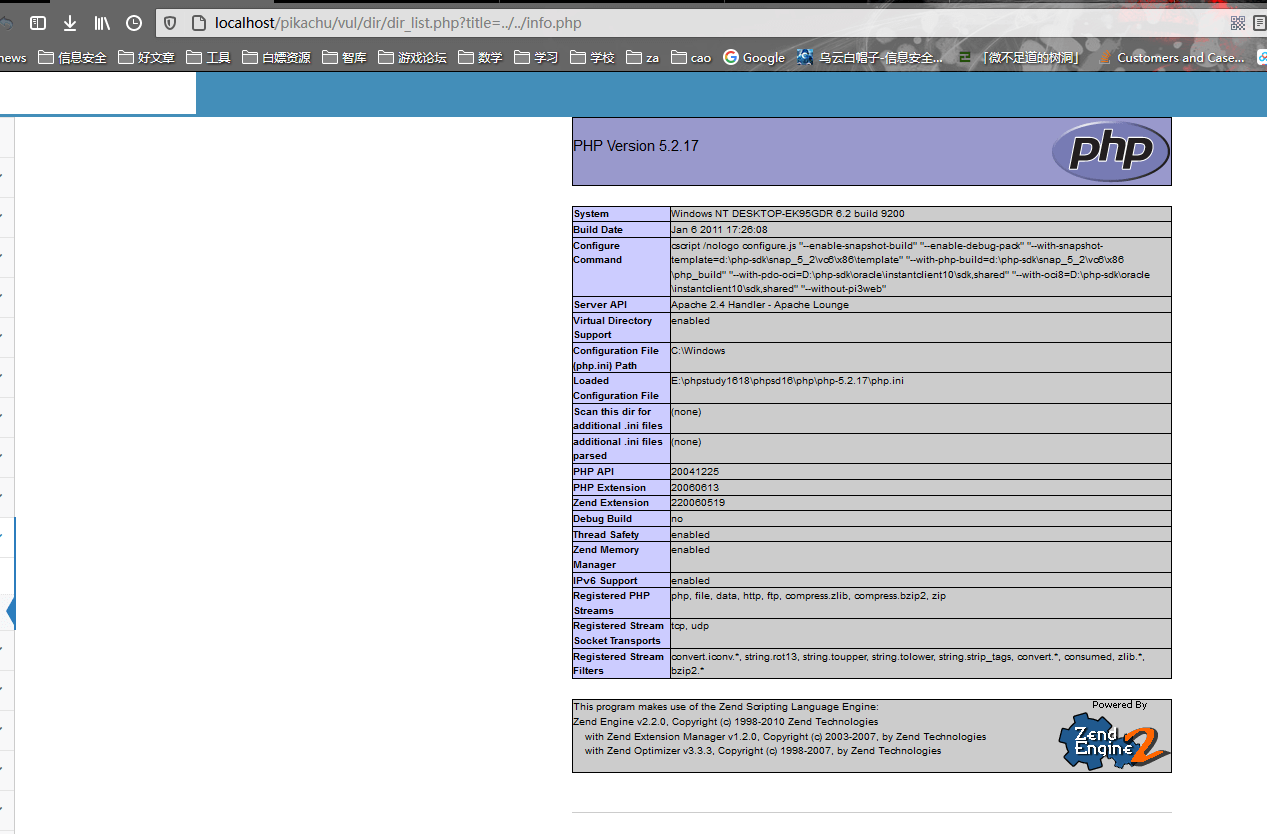Image resolution: width=1267 pixels, height=834 pixels.
Task: Click the Build Date label
Action: pyautogui.click(x=598, y=230)
